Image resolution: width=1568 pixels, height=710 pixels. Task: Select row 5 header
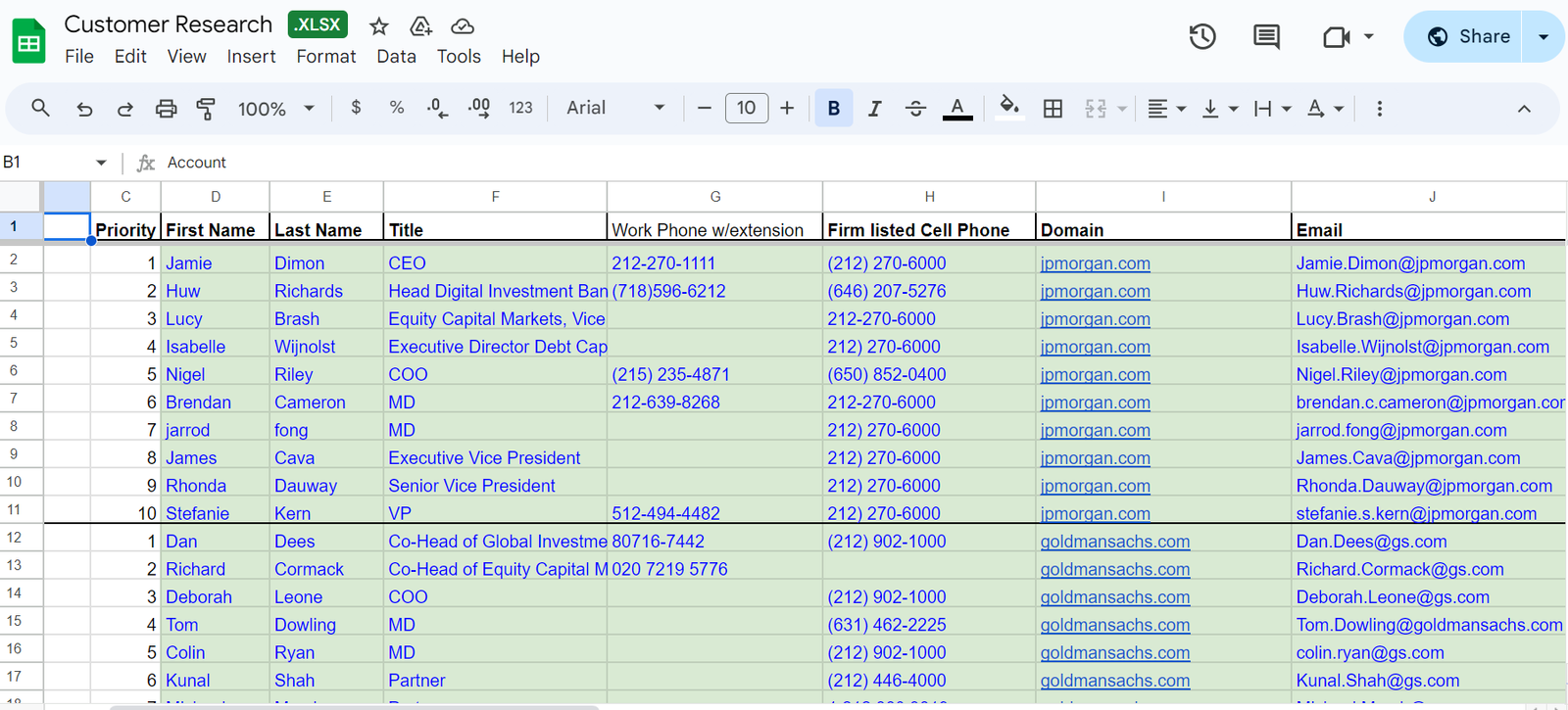click(21, 343)
